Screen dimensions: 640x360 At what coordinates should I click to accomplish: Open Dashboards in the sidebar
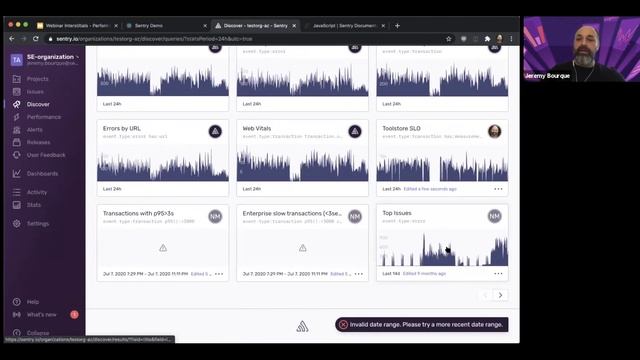[42, 174]
